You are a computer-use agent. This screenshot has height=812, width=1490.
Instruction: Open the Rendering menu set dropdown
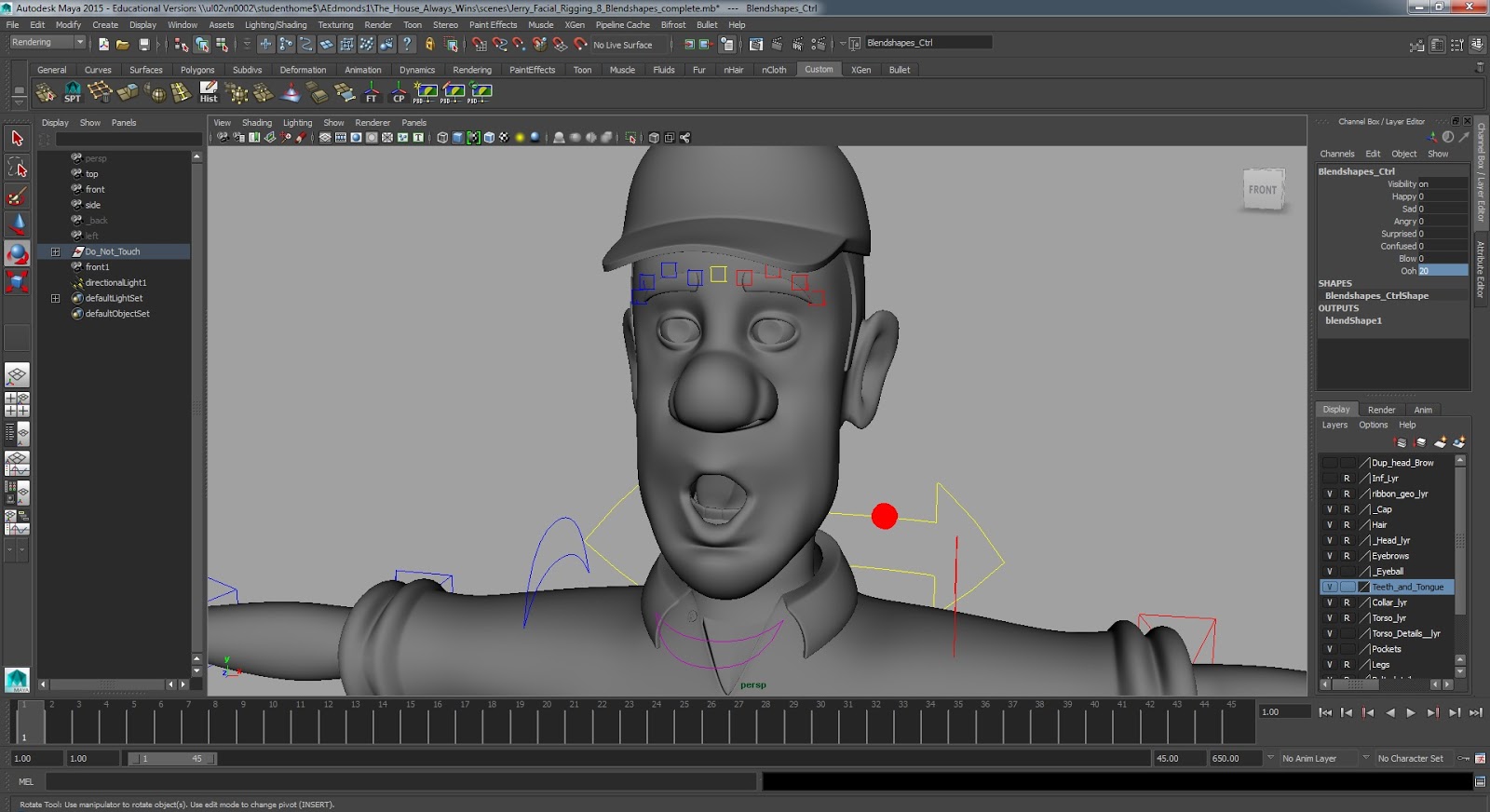(x=79, y=43)
